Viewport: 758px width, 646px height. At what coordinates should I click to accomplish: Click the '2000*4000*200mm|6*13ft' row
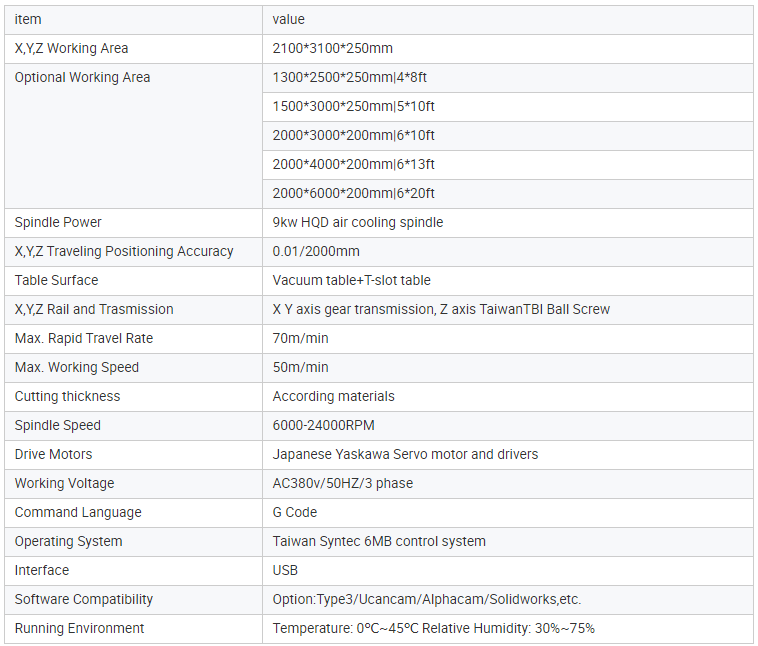point(353,164)
